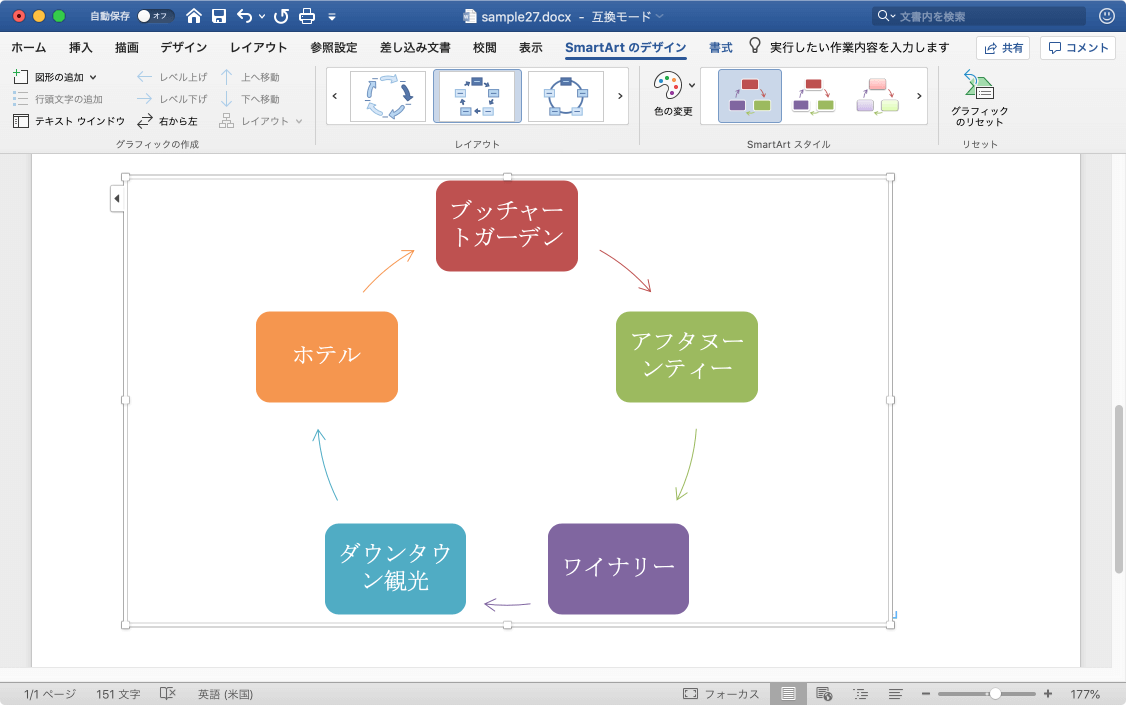Click the Home icon in title bar
1126x705 pixels.
[x=194, y=16]
